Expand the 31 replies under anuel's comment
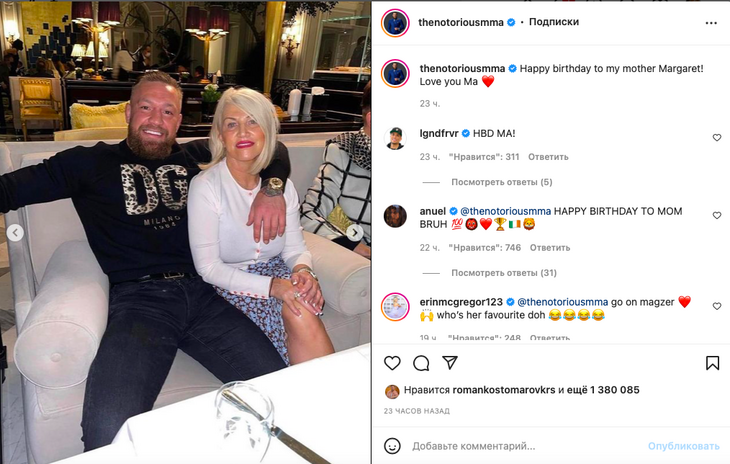This screenshot has width=730, height=464. (x=504, y=272)
